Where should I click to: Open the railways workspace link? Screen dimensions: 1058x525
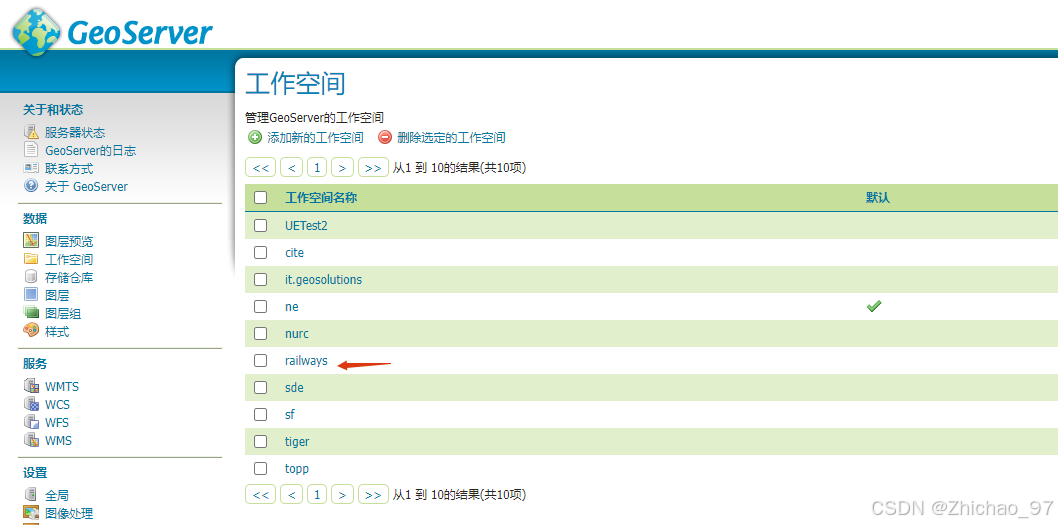306,360
